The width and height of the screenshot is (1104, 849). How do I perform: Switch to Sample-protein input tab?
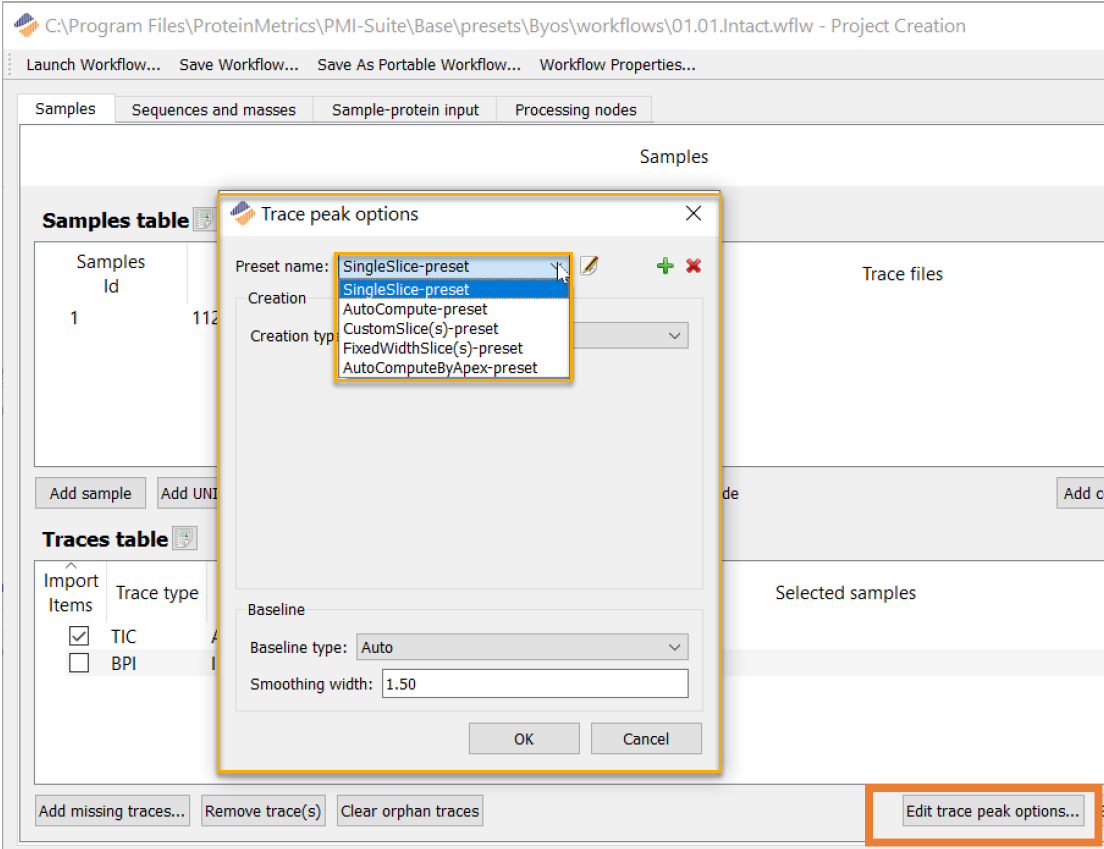coord(405,110)
